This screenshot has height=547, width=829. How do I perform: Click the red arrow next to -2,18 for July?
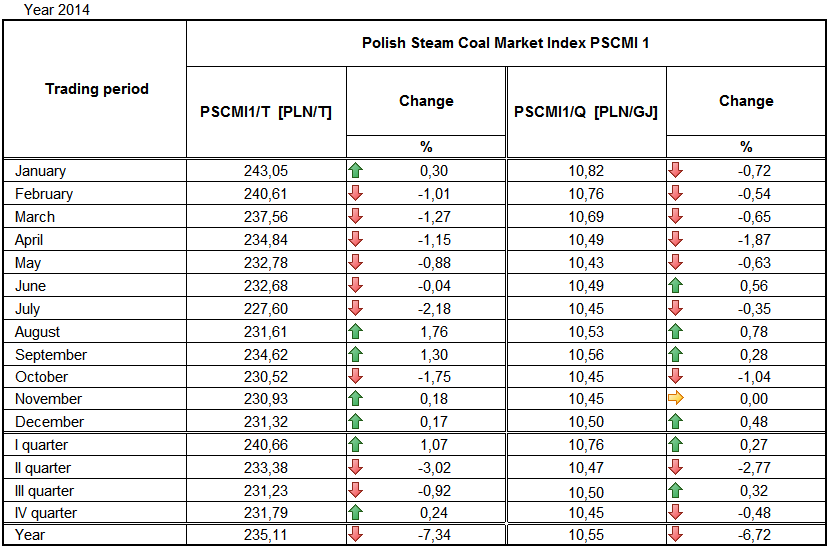(x=355, y=309)
